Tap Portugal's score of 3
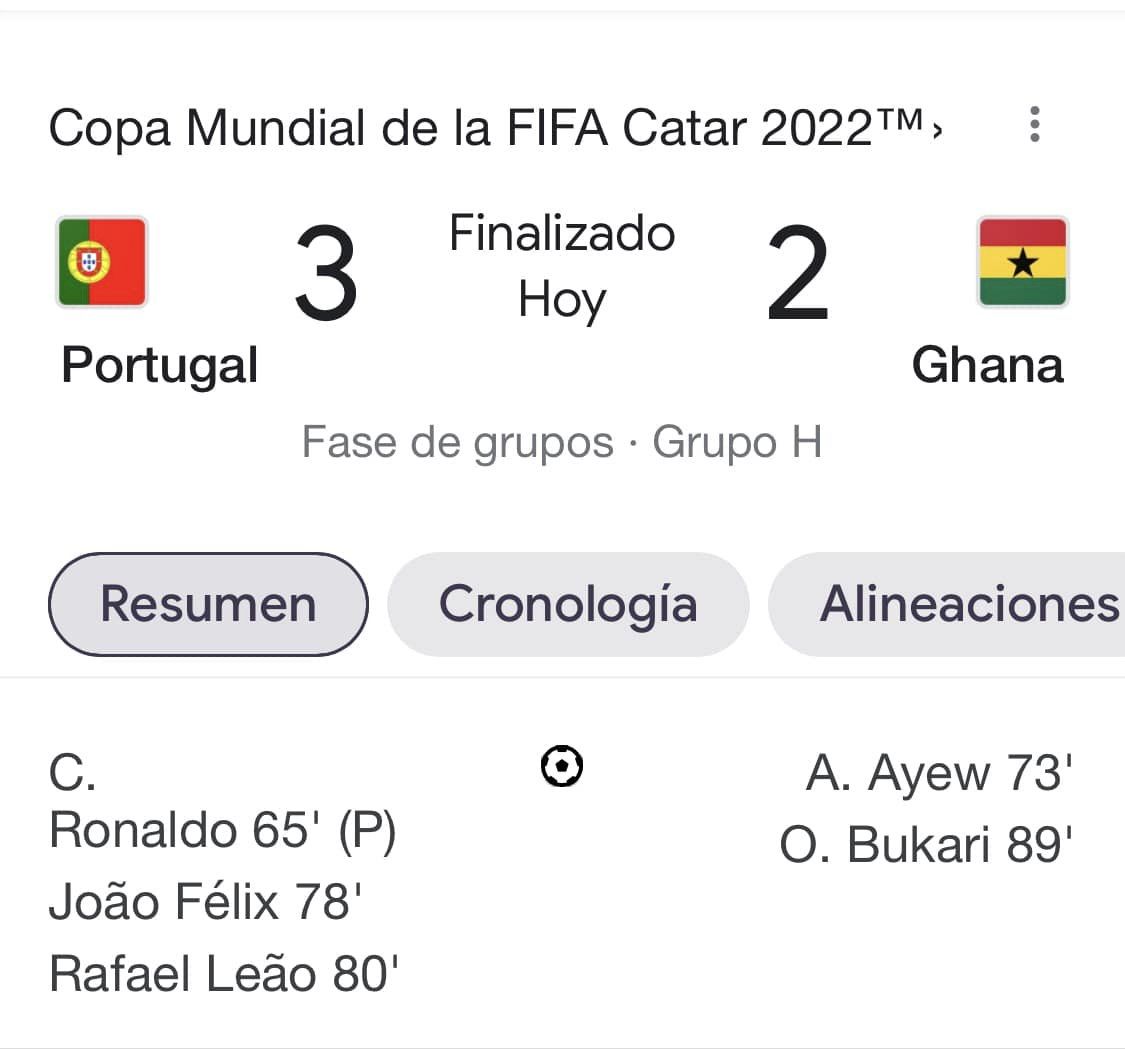Screen dimensions: 1125x1049 point(326,274)
